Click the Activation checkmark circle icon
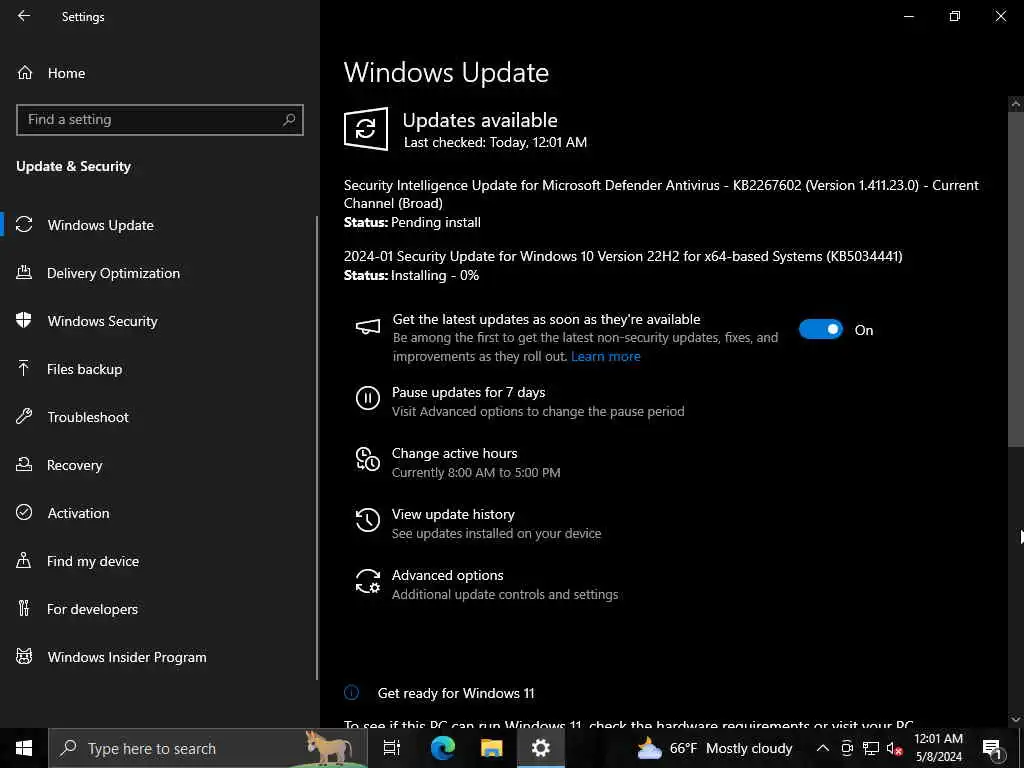Viewport: 1024px width, 768px height. point(24,513)
